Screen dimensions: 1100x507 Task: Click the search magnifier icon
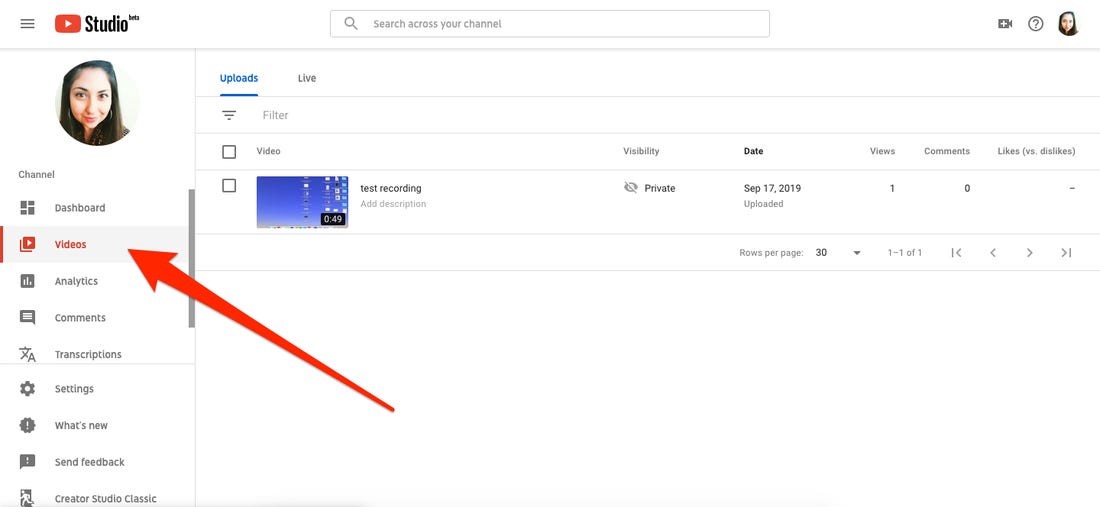coord(351,24)
